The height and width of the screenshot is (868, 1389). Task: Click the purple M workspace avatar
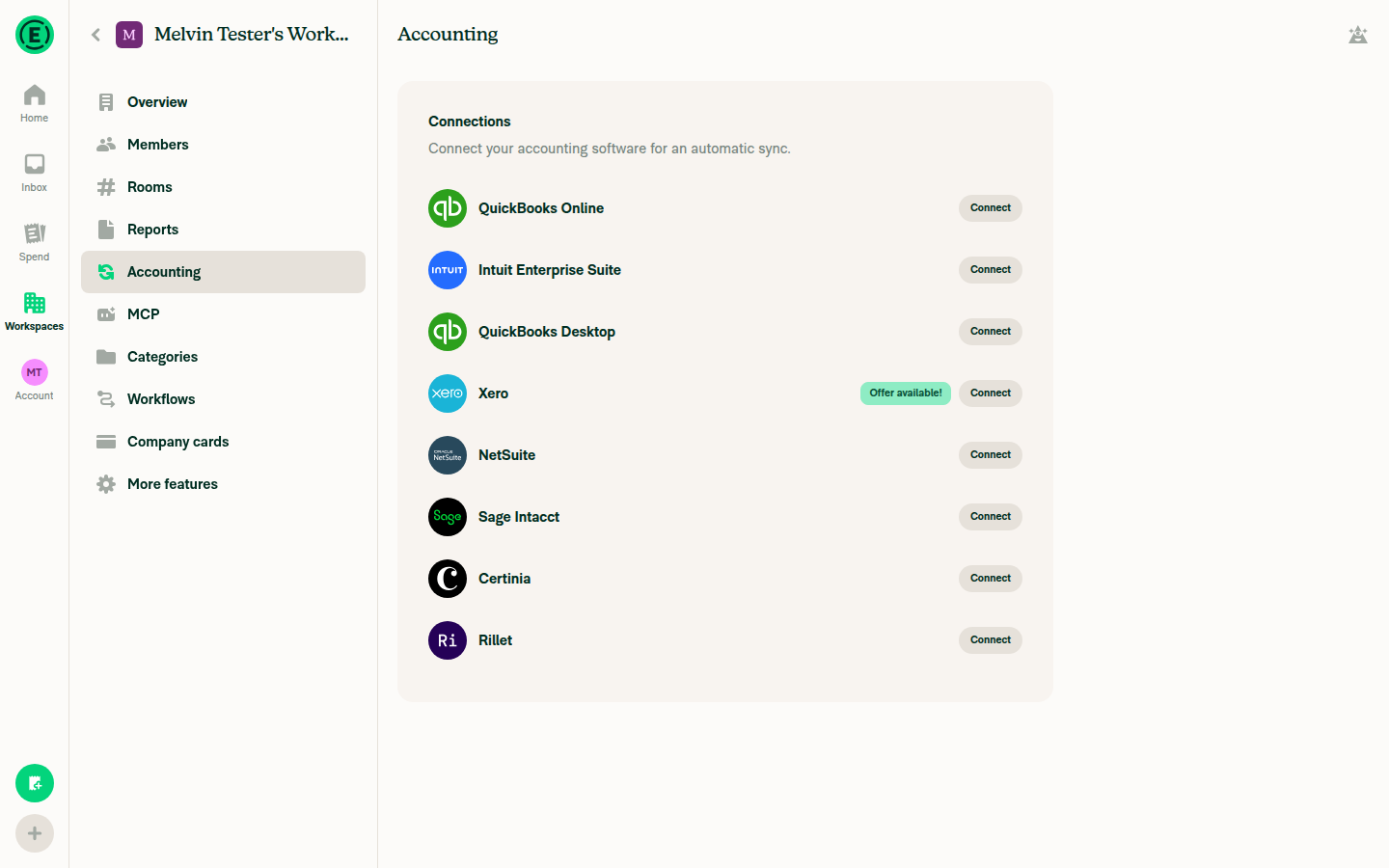point(129,35)
